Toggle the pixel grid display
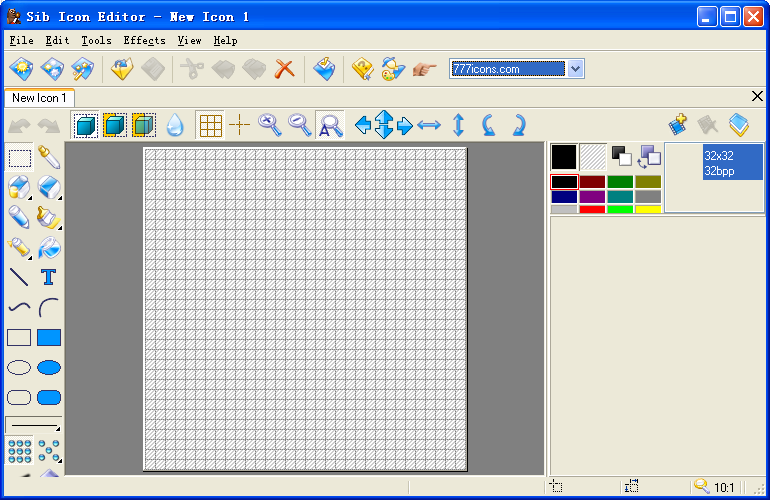770x500 pixels. pyautogui.click(x=211, y=125)
